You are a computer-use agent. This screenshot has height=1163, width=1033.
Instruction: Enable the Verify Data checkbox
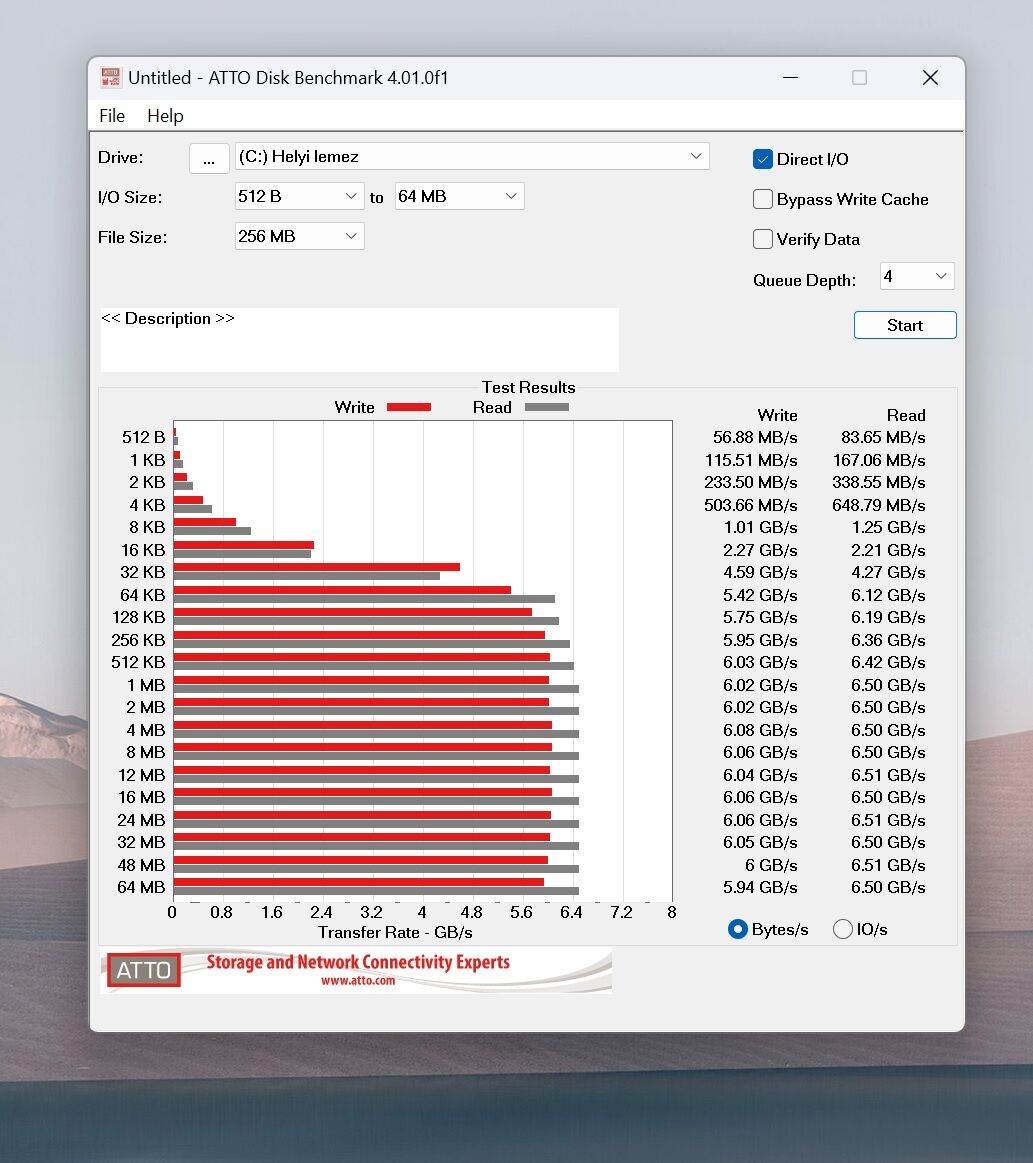[762, 239]
